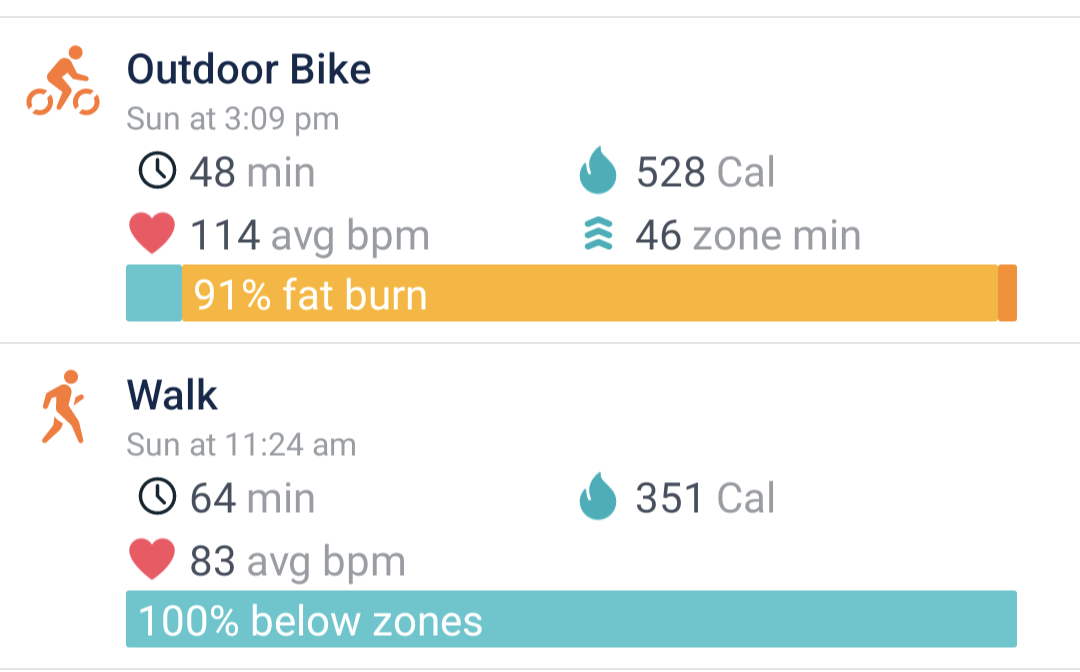Click the Sun at 11:24 am timestamp
The height and width of the screenshot is (672, 1080).
tap(241, 445)
